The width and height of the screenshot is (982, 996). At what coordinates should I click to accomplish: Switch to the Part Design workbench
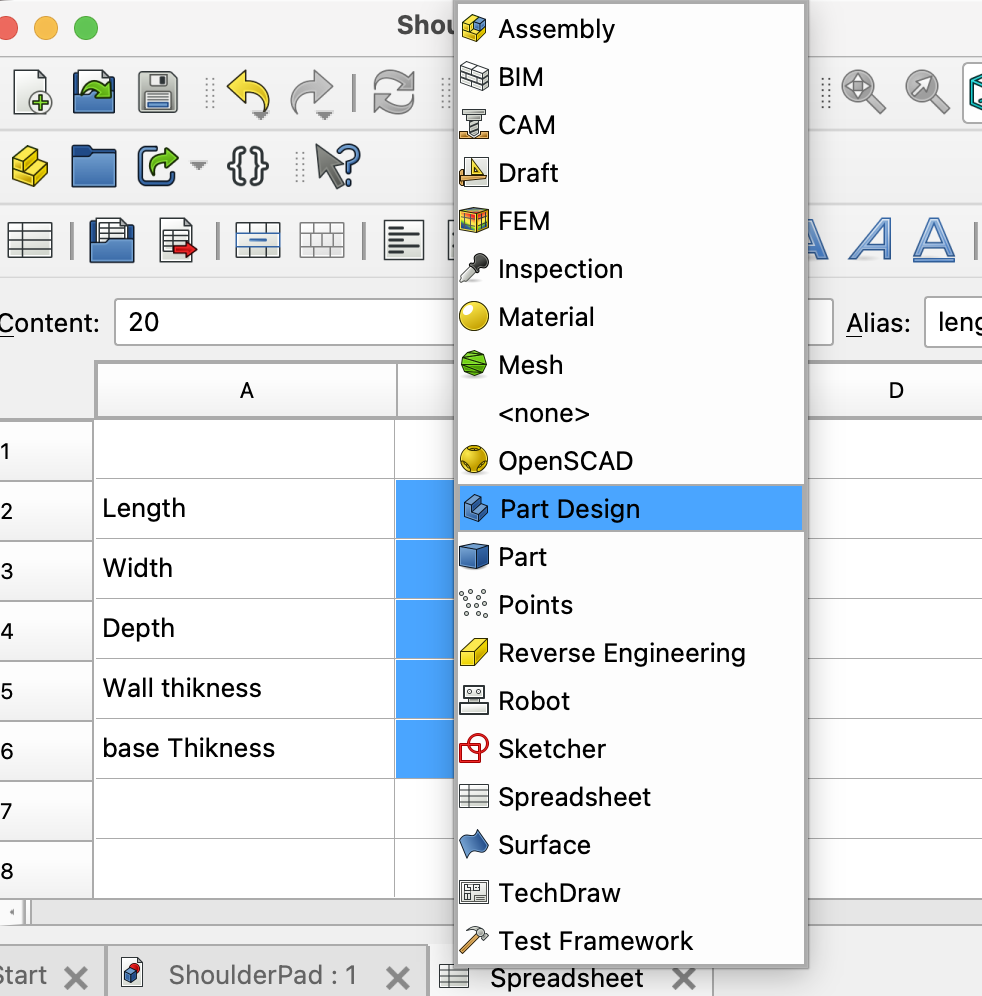pyautogui.click(x=631, y=509)
